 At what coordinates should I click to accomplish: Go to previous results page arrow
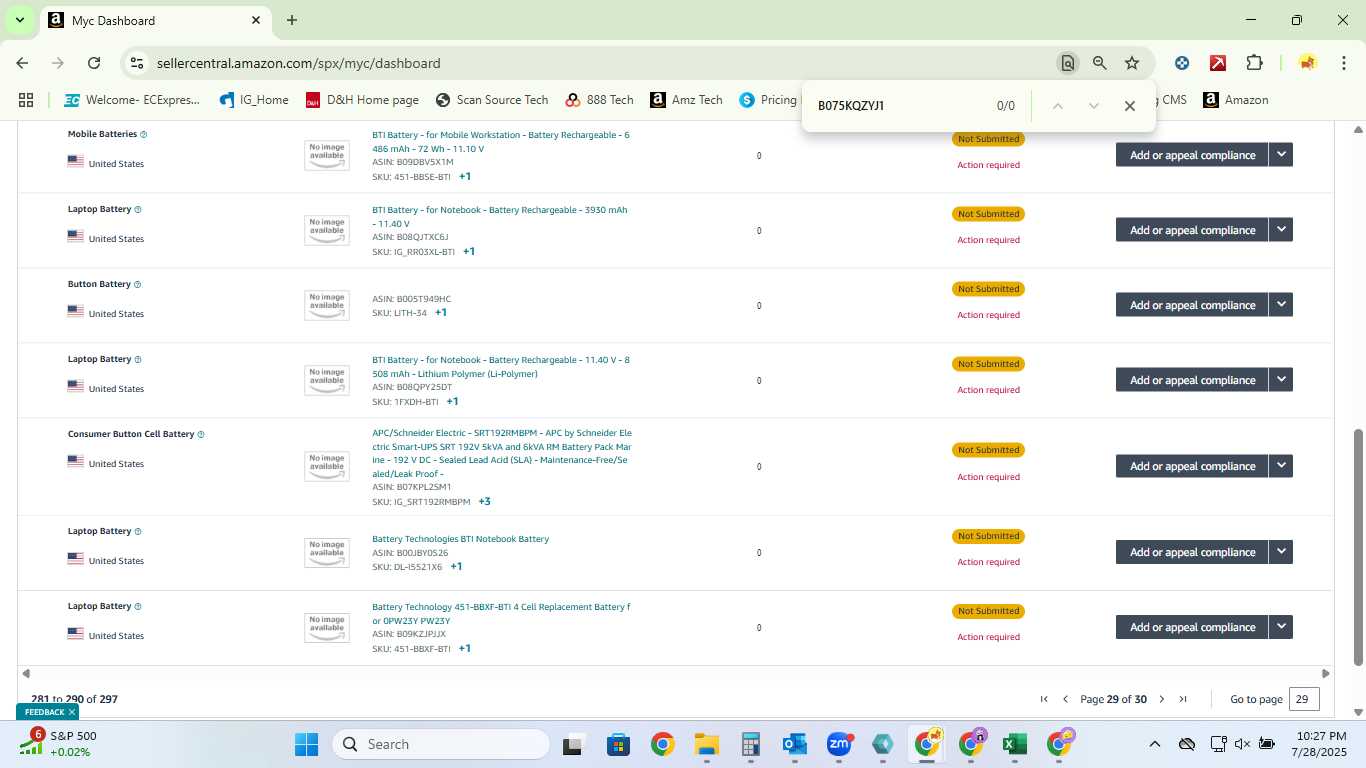pyautogui.click(x=1065, y=699)
